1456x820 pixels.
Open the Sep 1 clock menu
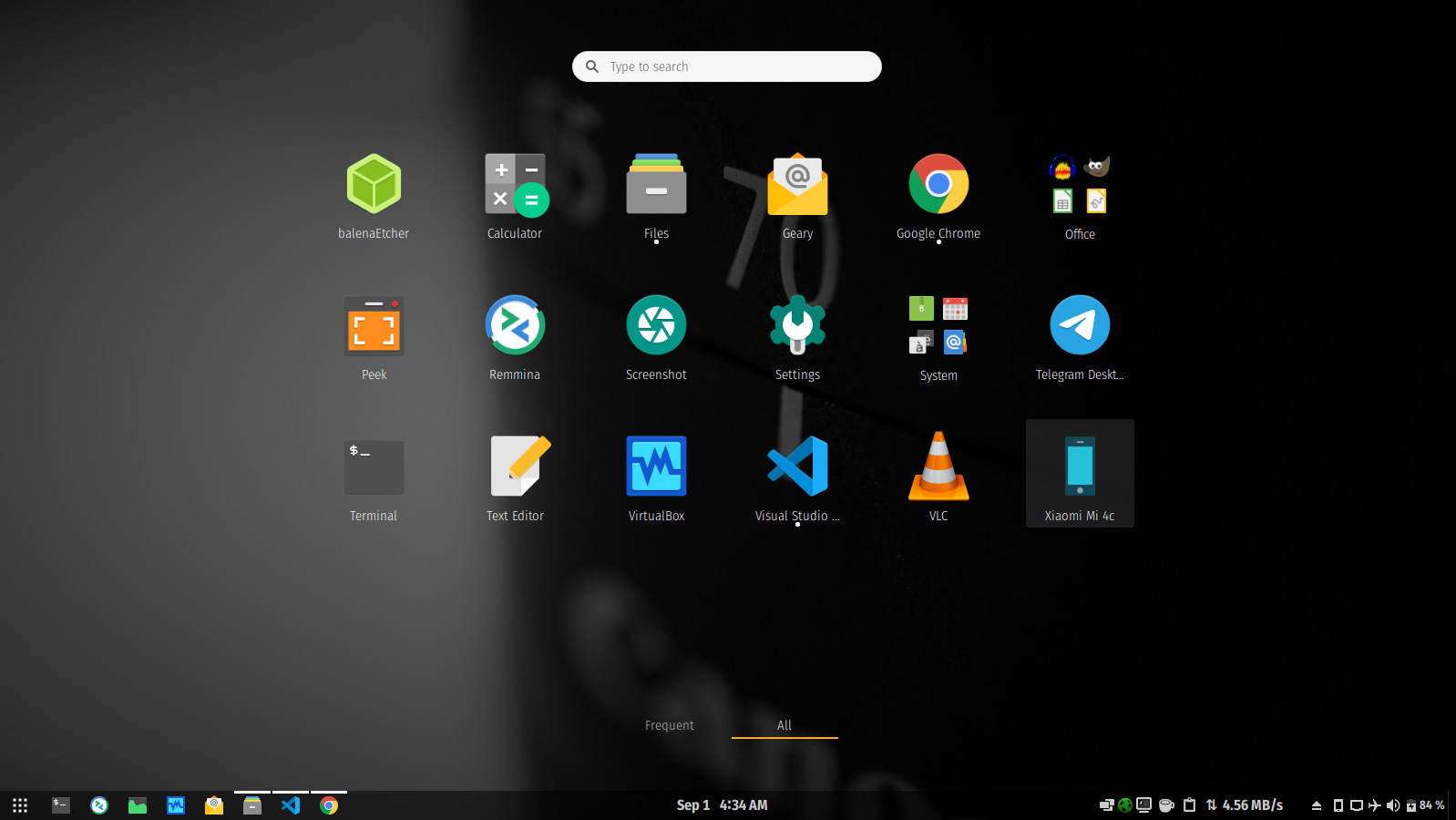tap(722, 805)
